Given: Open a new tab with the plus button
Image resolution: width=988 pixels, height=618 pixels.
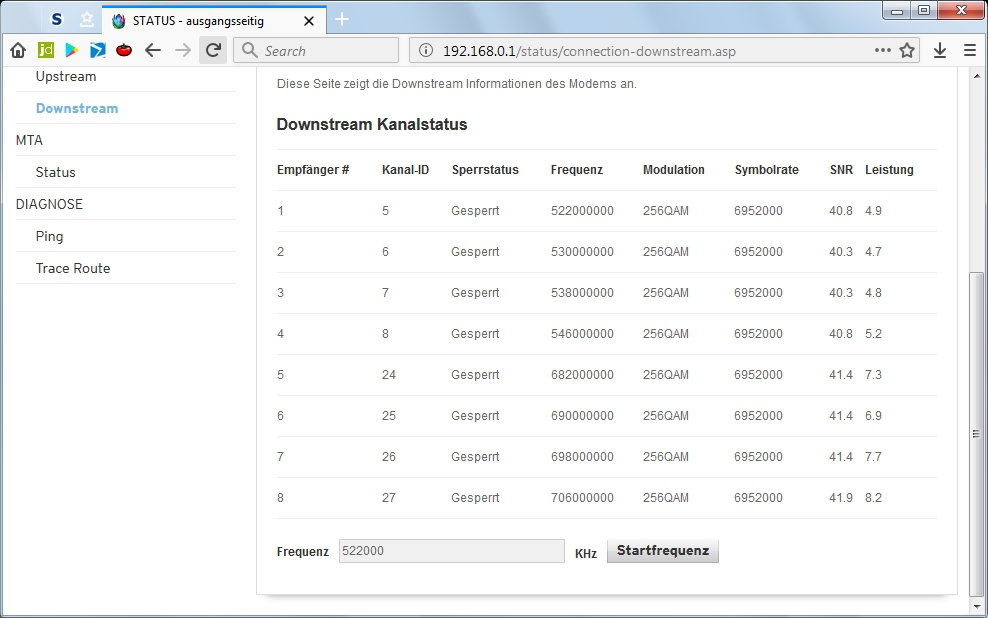Looking at the screenshot, I should (342, 19).
